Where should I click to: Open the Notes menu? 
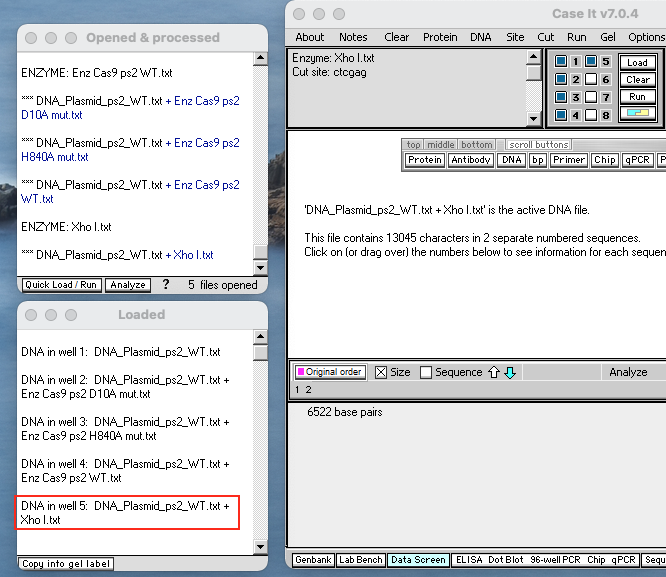(x=353, y=37)
